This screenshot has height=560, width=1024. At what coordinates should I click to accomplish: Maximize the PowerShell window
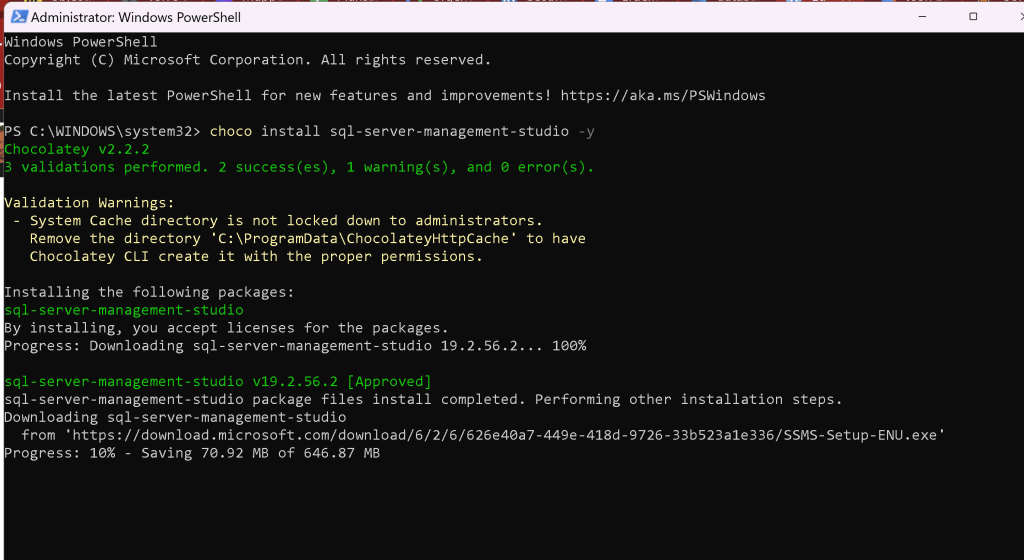973,16
